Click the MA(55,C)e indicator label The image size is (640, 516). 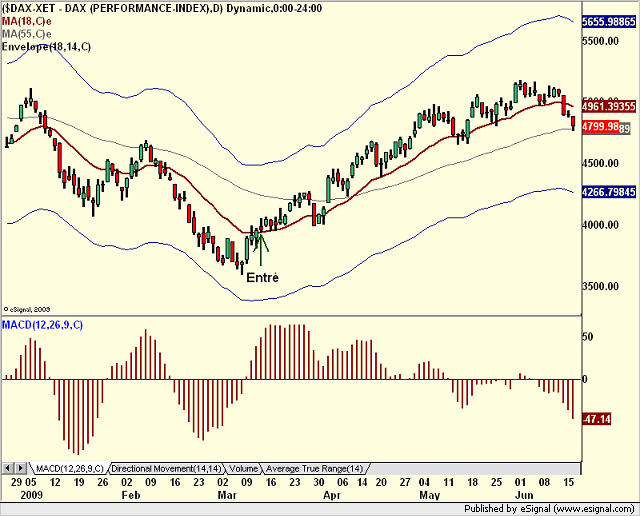tap(27, 34)
